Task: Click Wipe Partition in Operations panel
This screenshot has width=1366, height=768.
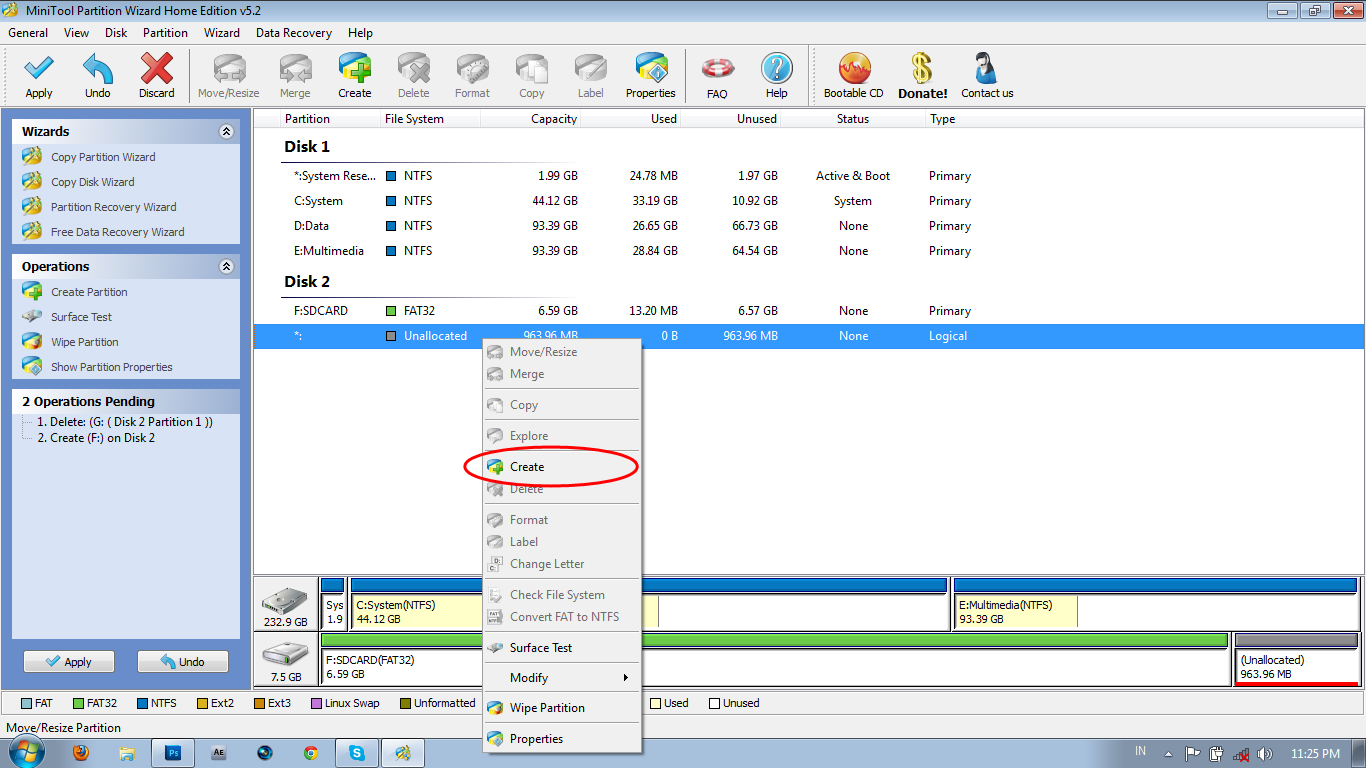Action: pos(85,342)
